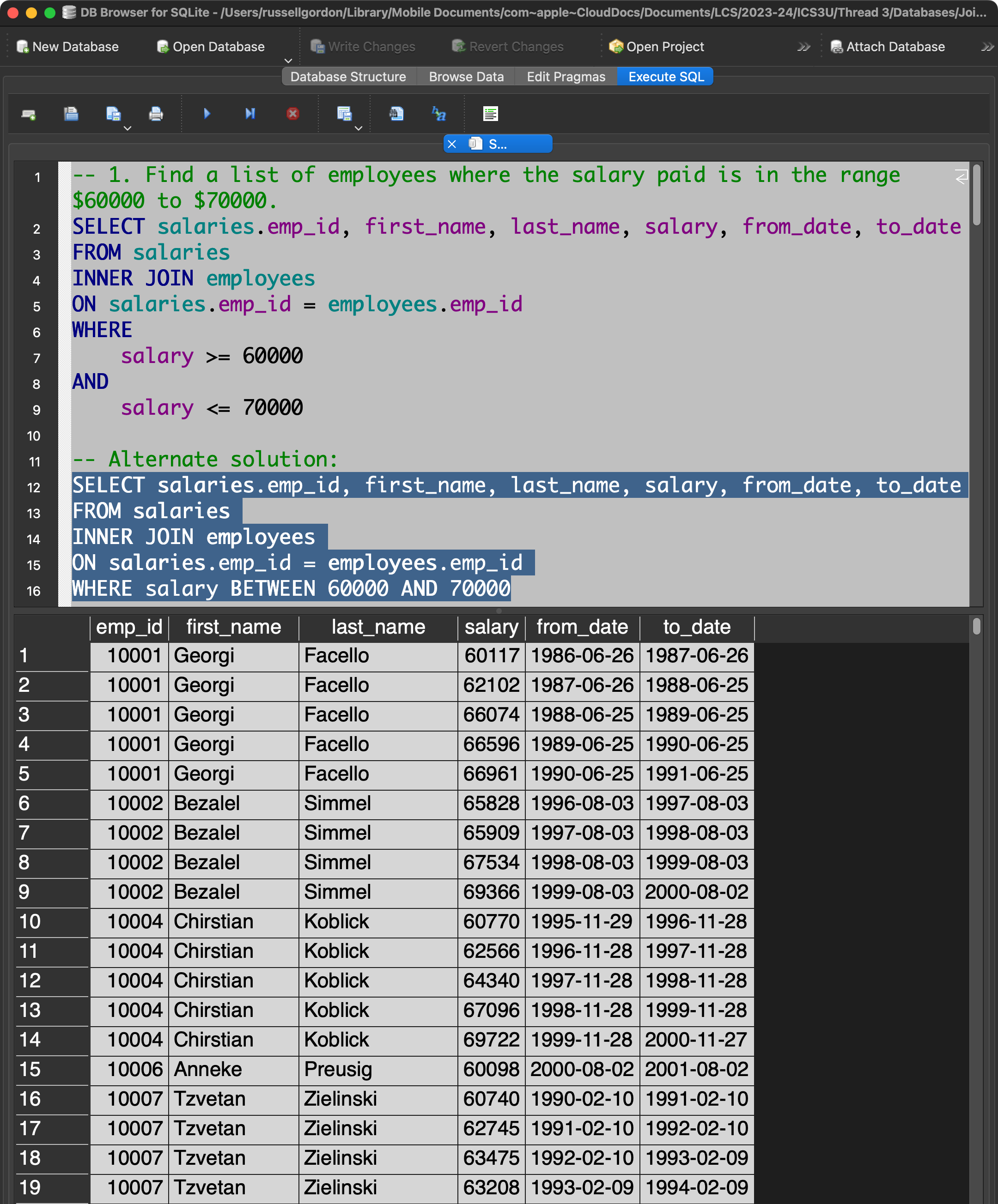Click the red Stop execution icon
The width and height of the screenshot is (998, 1204).
click(x=292, y=114)
